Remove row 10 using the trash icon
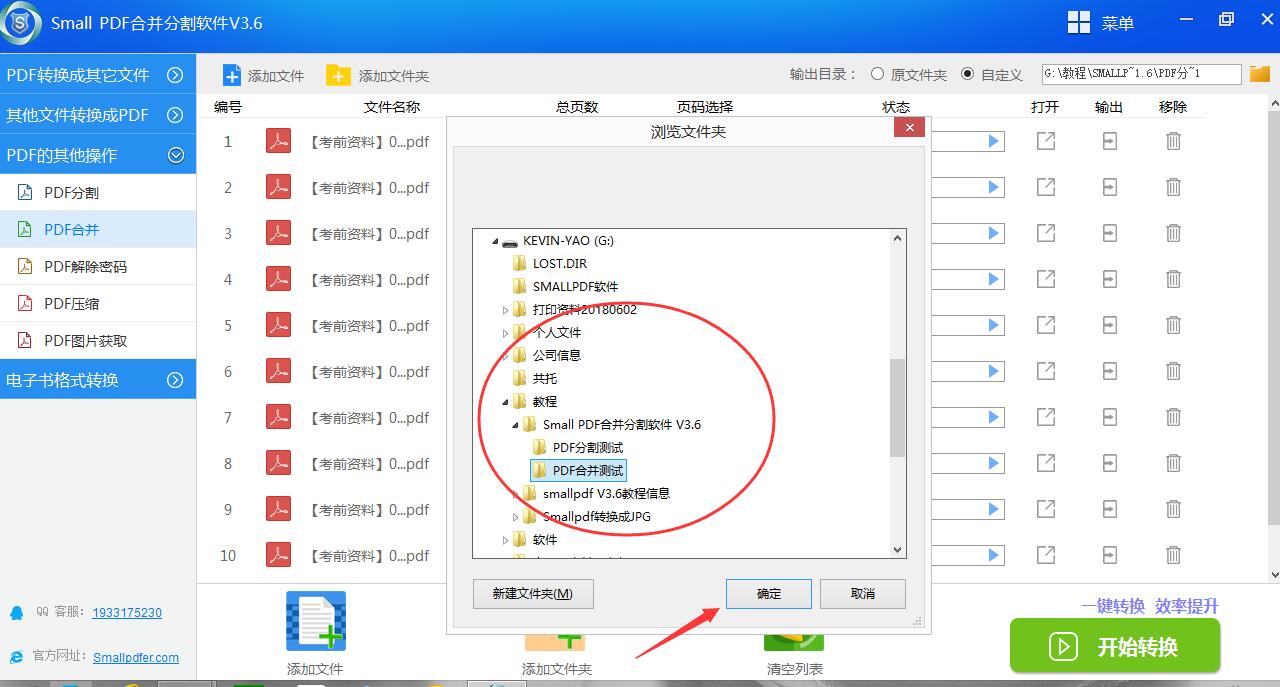 pos(1173,555)
